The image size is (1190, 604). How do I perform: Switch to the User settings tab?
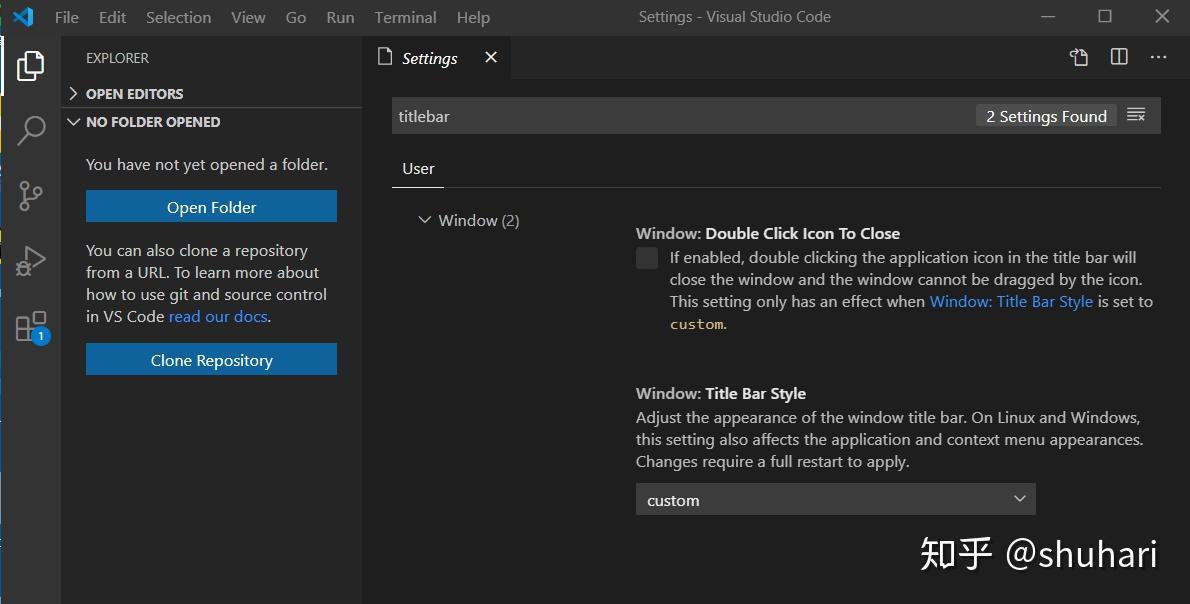click(x=418, y=168)
